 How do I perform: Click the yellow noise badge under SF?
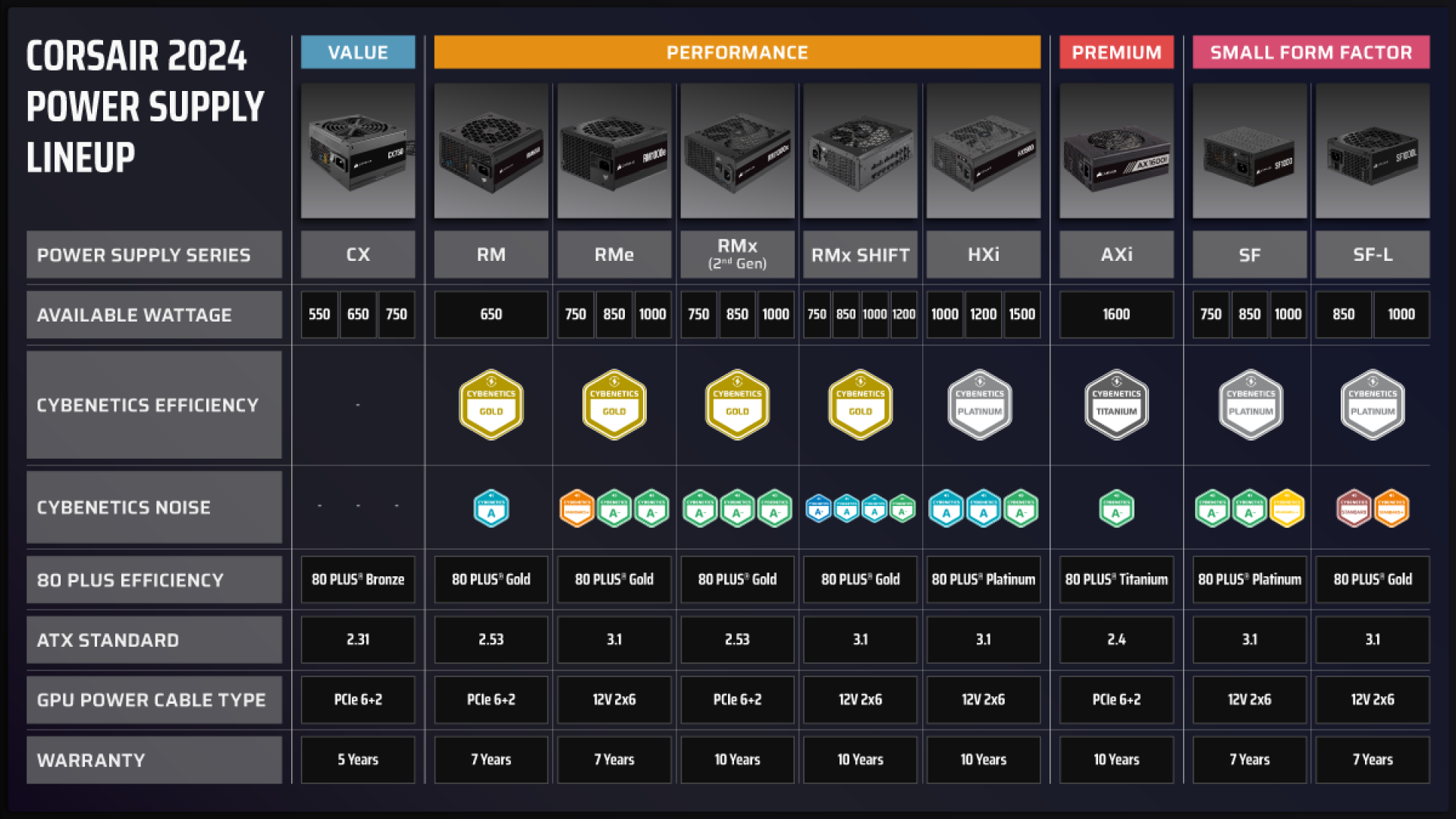pos(1287,508)
